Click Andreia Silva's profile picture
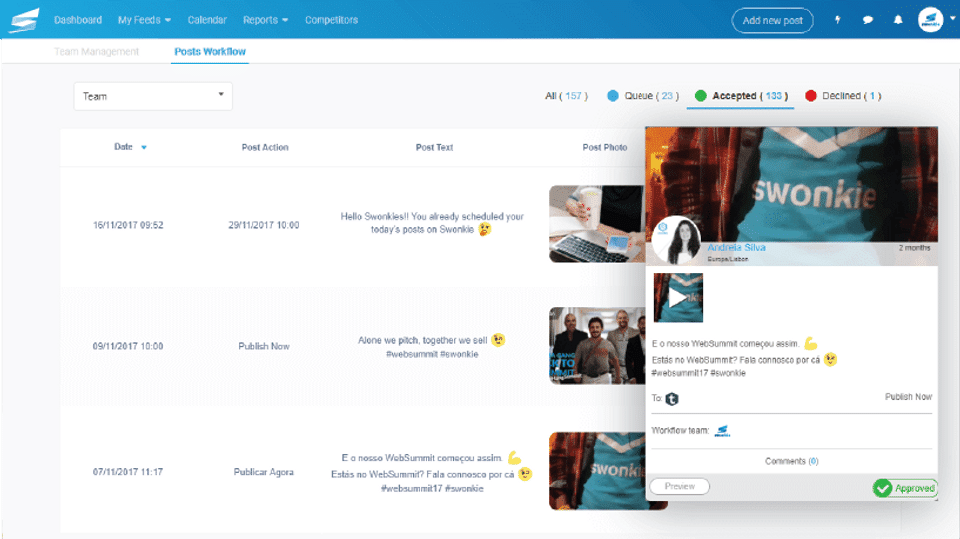Viewport: 960px width, 539px height. point(677,240)
